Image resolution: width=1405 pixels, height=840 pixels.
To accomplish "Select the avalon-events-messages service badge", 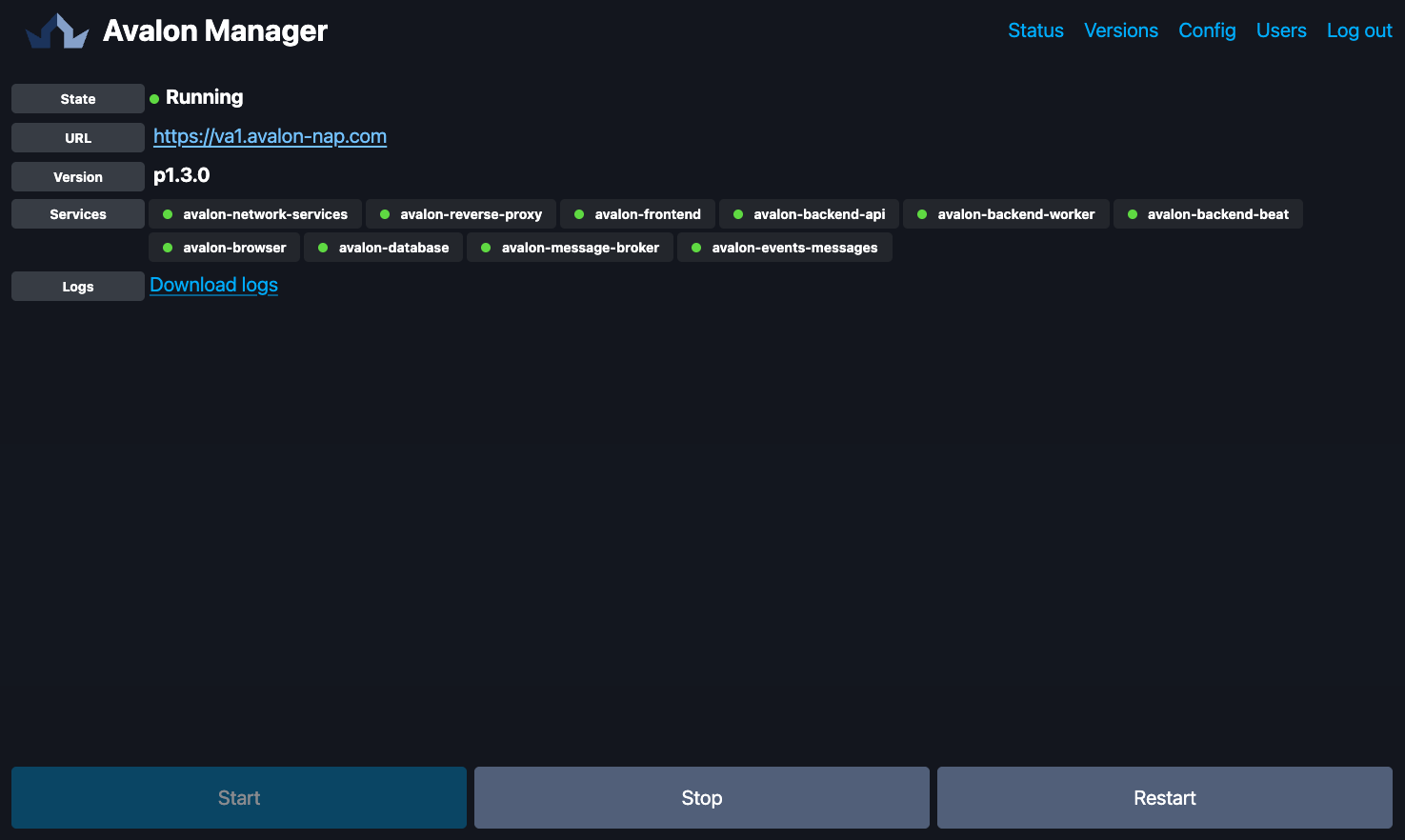I will [784, 248].
